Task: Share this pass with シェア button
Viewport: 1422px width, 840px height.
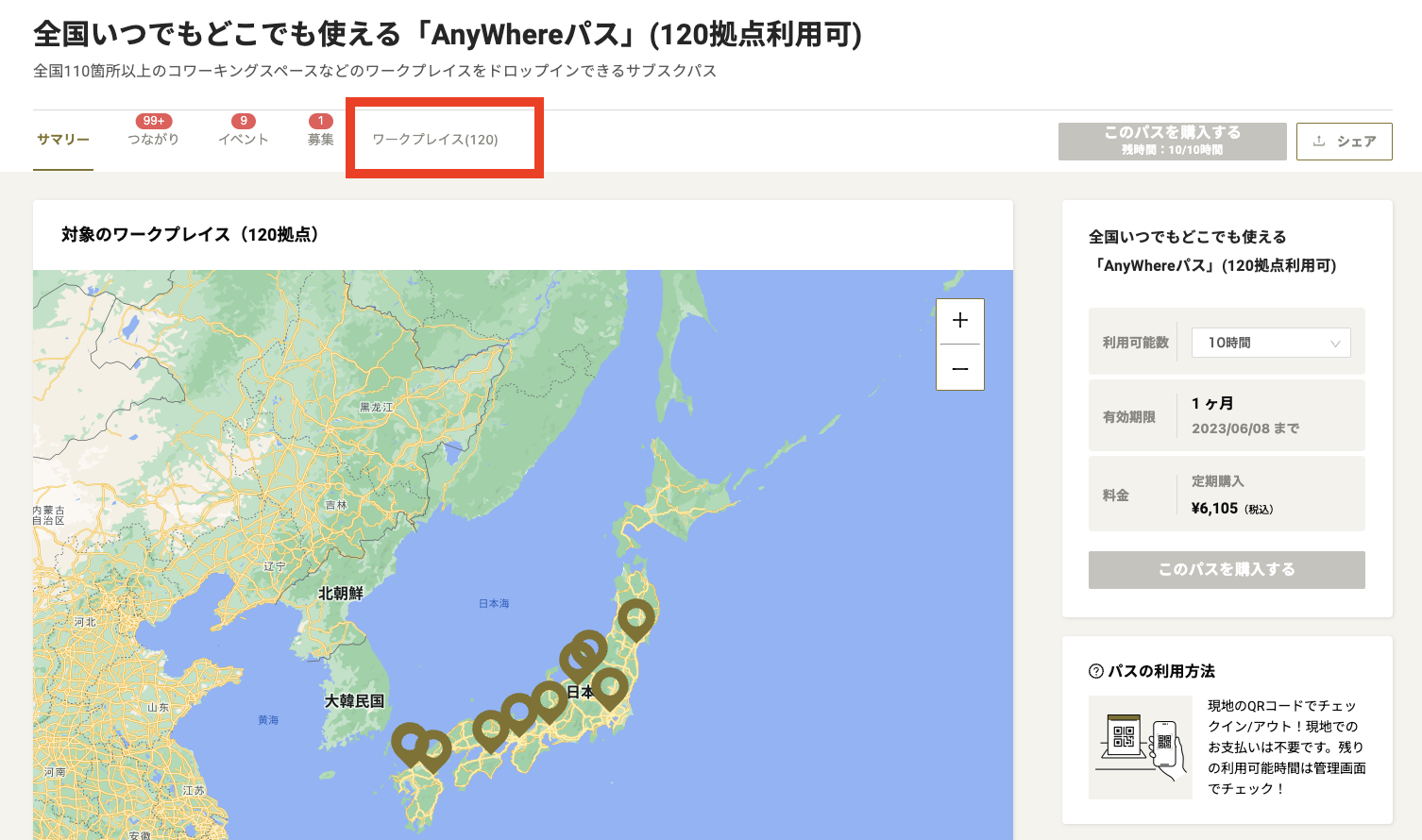Action: pyautogui.click(x=1344, y=142)
